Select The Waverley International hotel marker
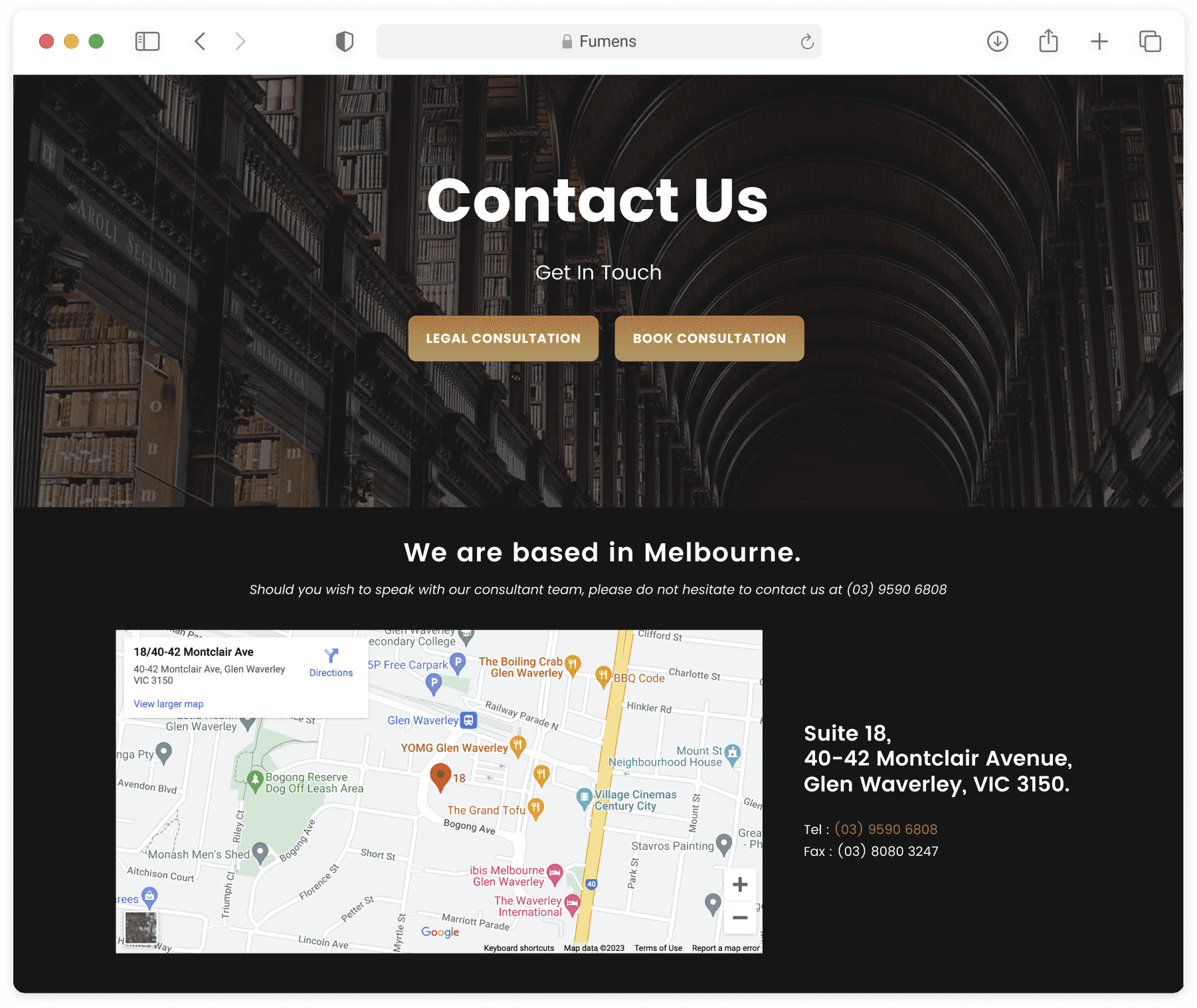Screen dimensions: 1197x1008 (x=572, y=905)
